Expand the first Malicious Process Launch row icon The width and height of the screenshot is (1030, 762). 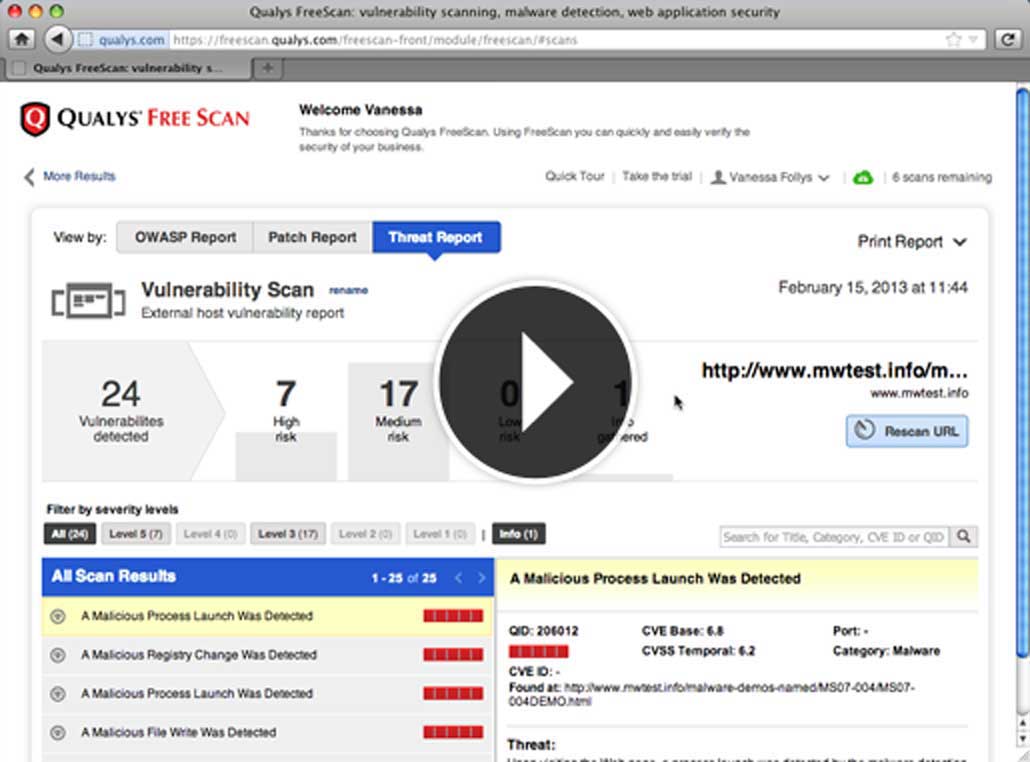click(58, 616)
